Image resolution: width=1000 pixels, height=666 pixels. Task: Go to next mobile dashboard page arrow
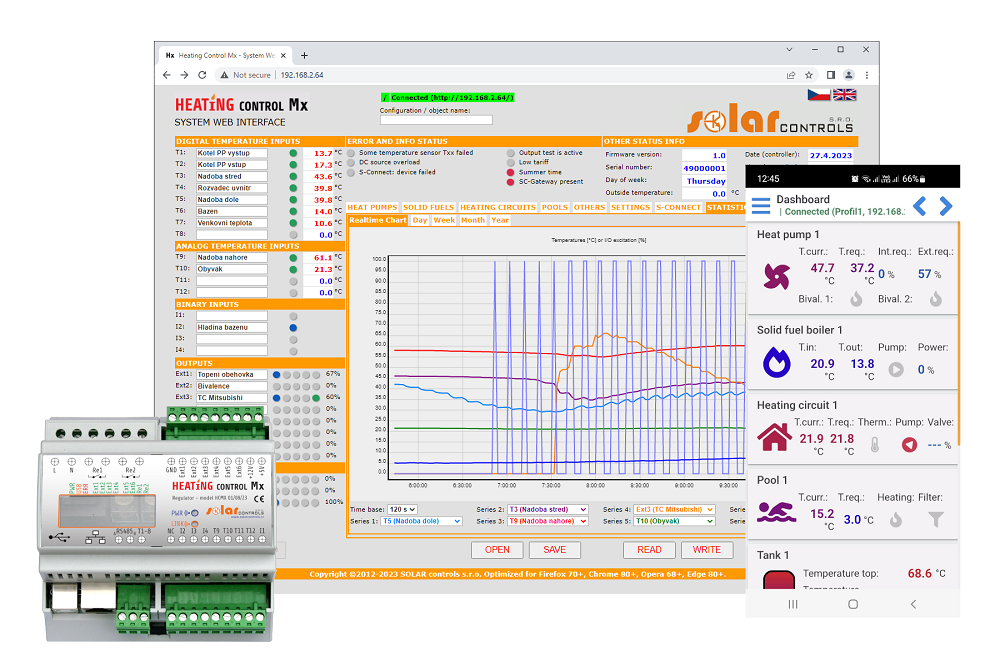coord(945,206)
